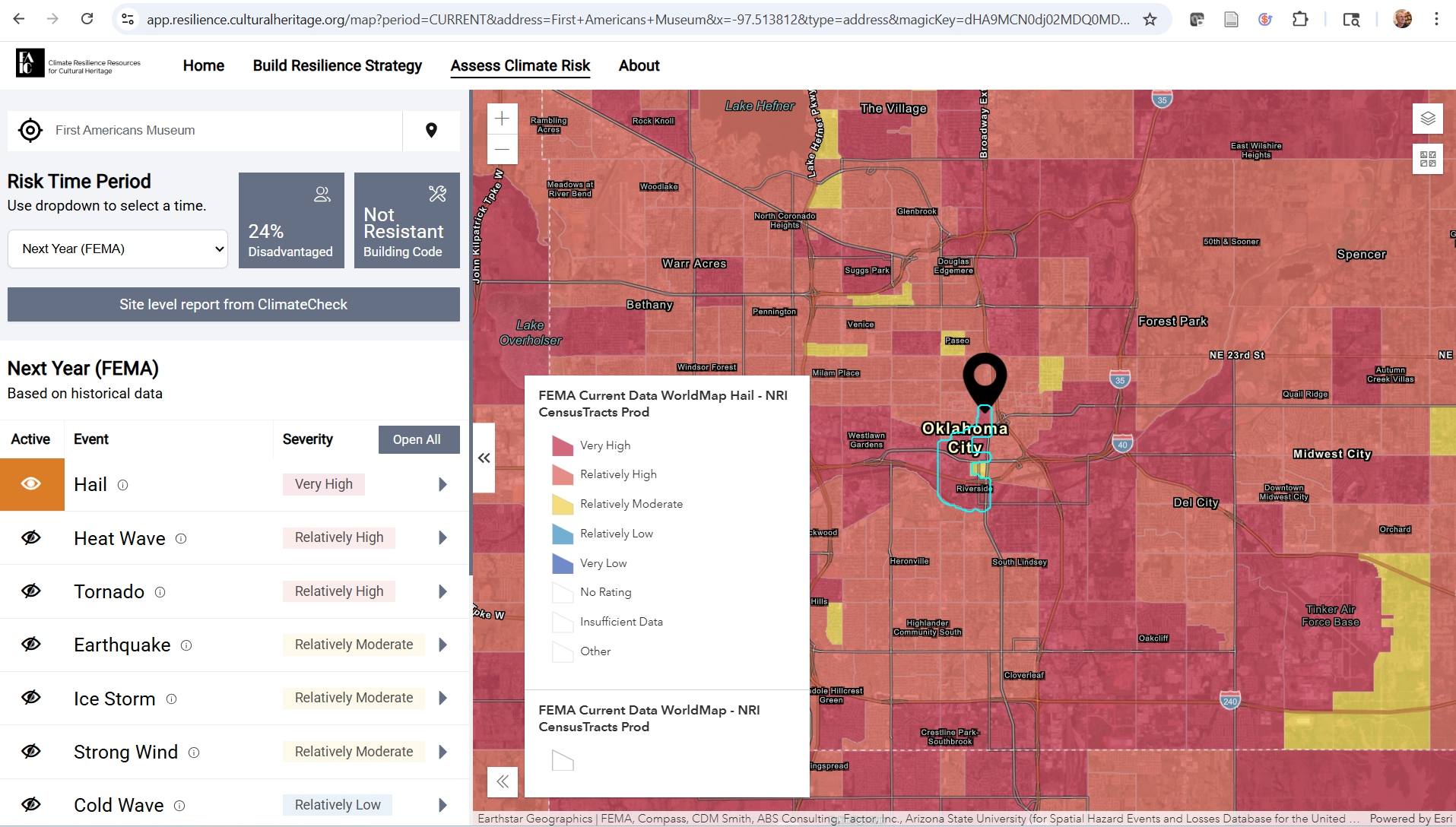The image size is (1456, 827).
Task: Expand the Earthquake row details
Action: (x=443, y=645)
